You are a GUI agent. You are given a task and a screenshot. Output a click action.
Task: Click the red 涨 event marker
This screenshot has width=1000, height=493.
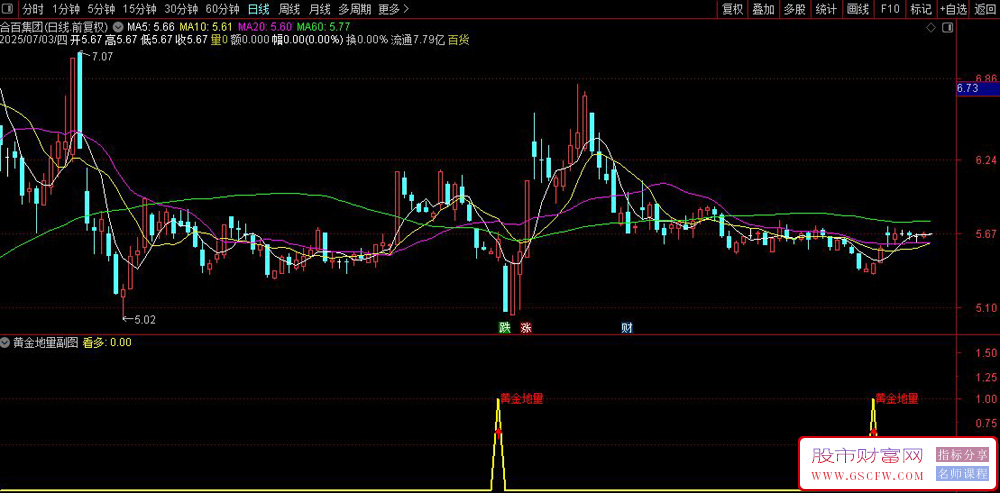tap(526, 328)
